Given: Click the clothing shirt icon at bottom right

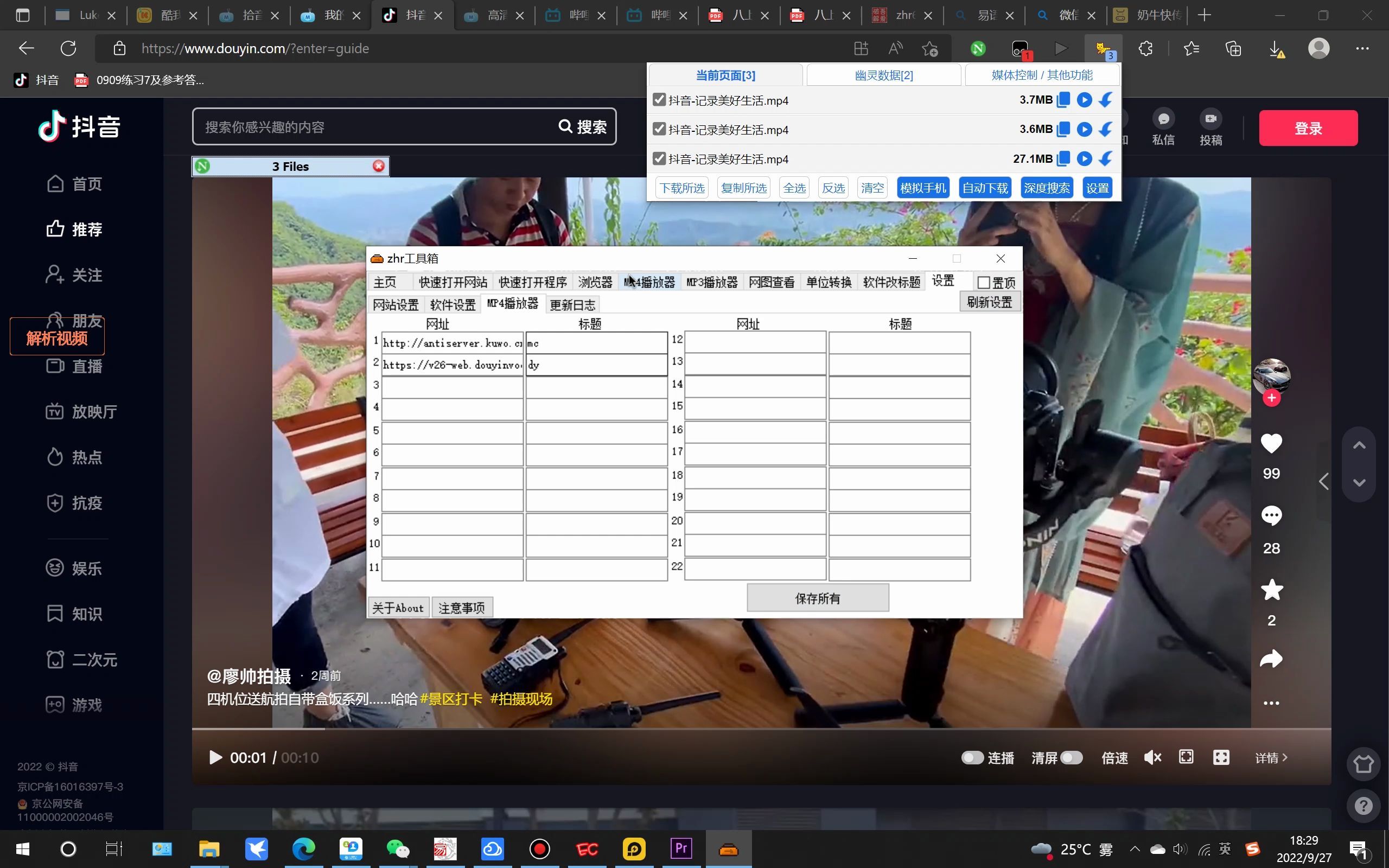Looking at the screenshot, I should coord(1363,764).
